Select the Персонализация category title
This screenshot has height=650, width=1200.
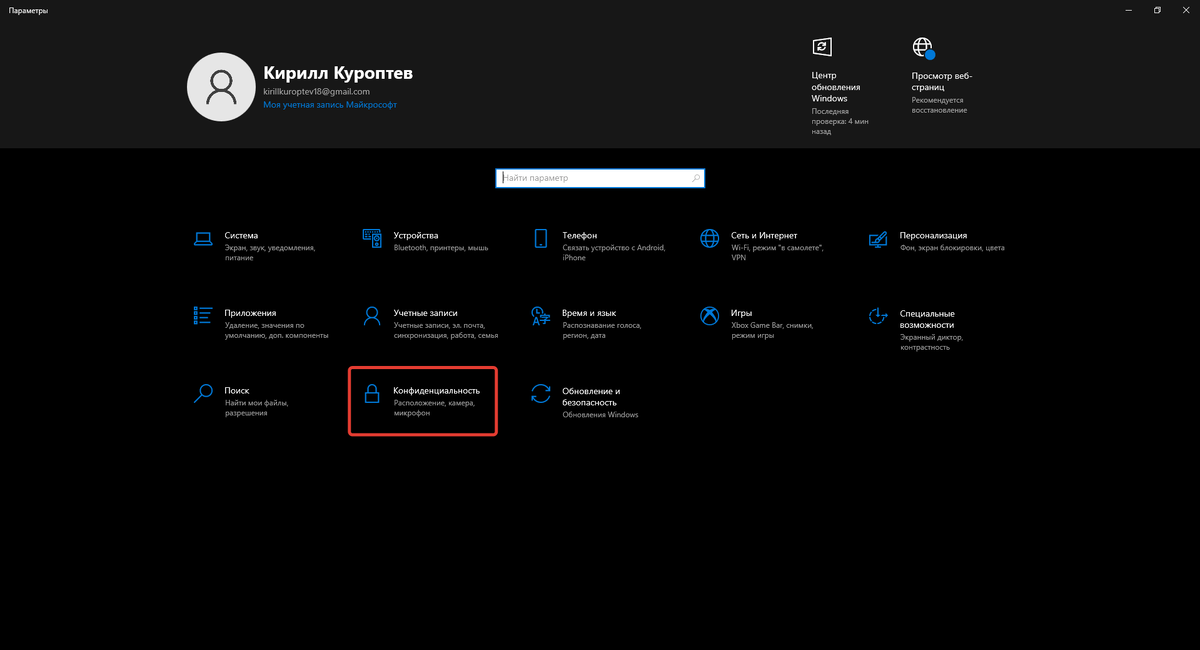pos(934,235)
